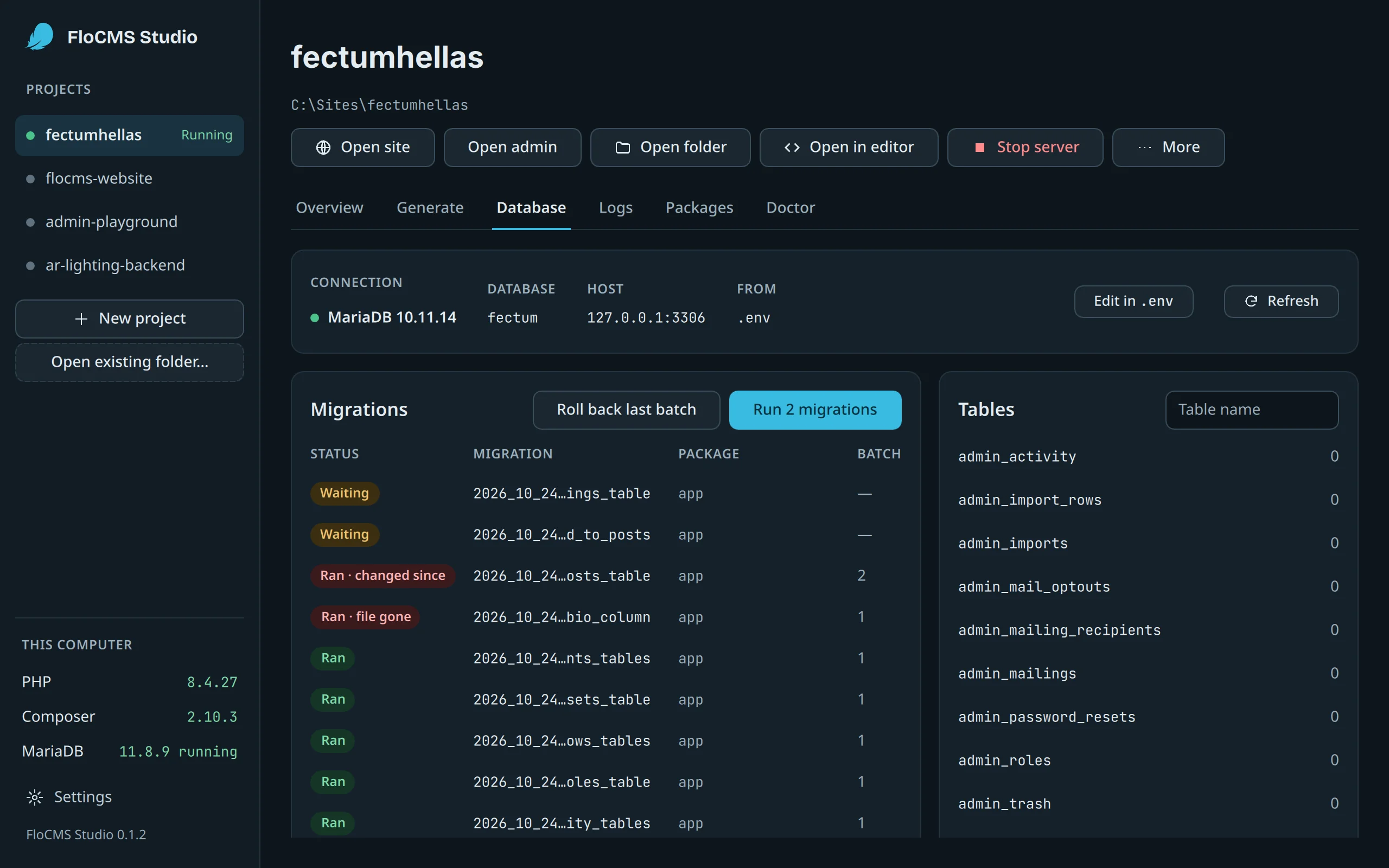Click Edit in .env button
The image size is (1389, 868).
click(1133, 302)
